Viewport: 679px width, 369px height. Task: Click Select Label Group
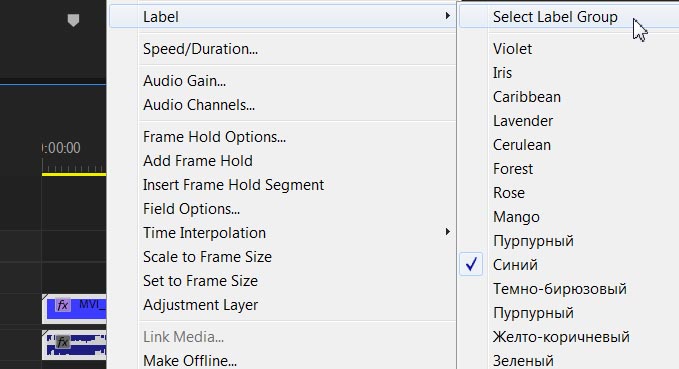pyautogui.click(x=555, y=17)
